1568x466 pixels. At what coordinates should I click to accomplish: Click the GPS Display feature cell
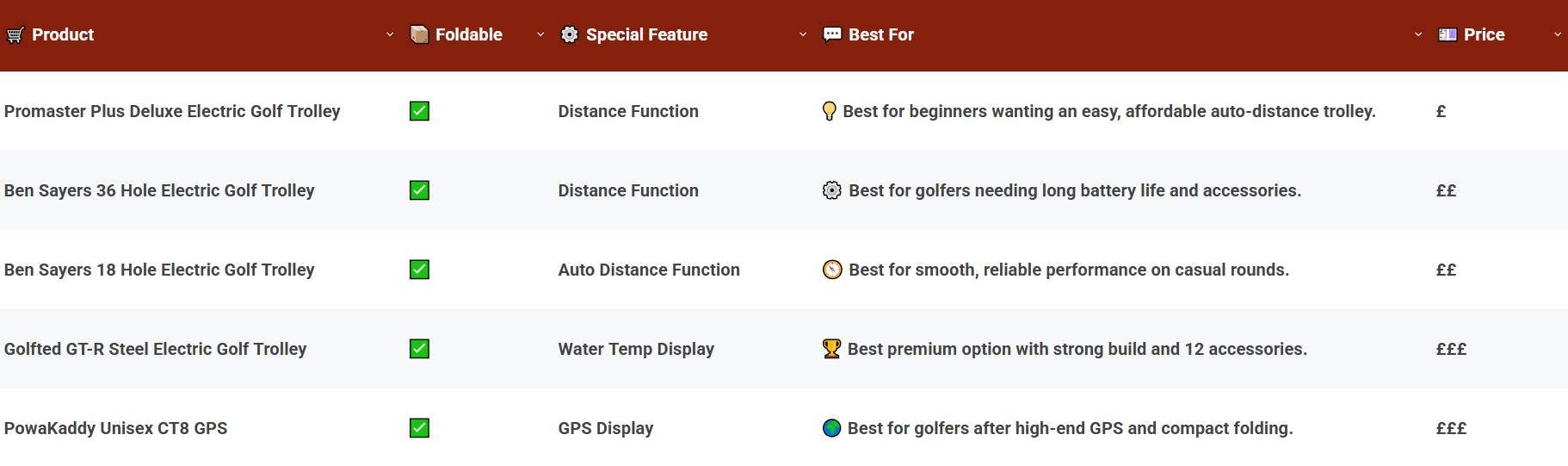[x=606, y=428]
